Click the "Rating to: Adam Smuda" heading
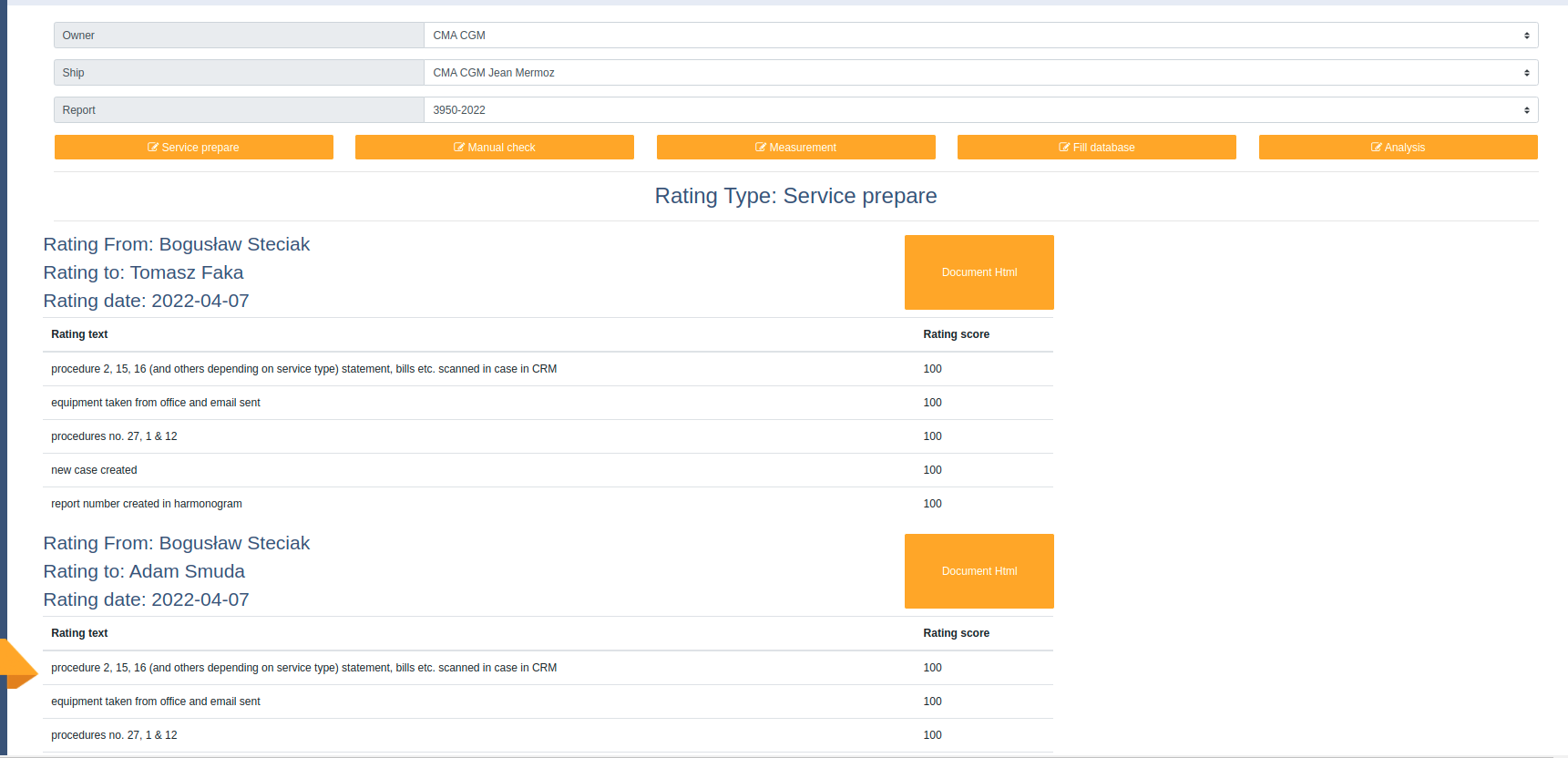This screenshot has height=758, width=1568. click(x=144, y=571)
